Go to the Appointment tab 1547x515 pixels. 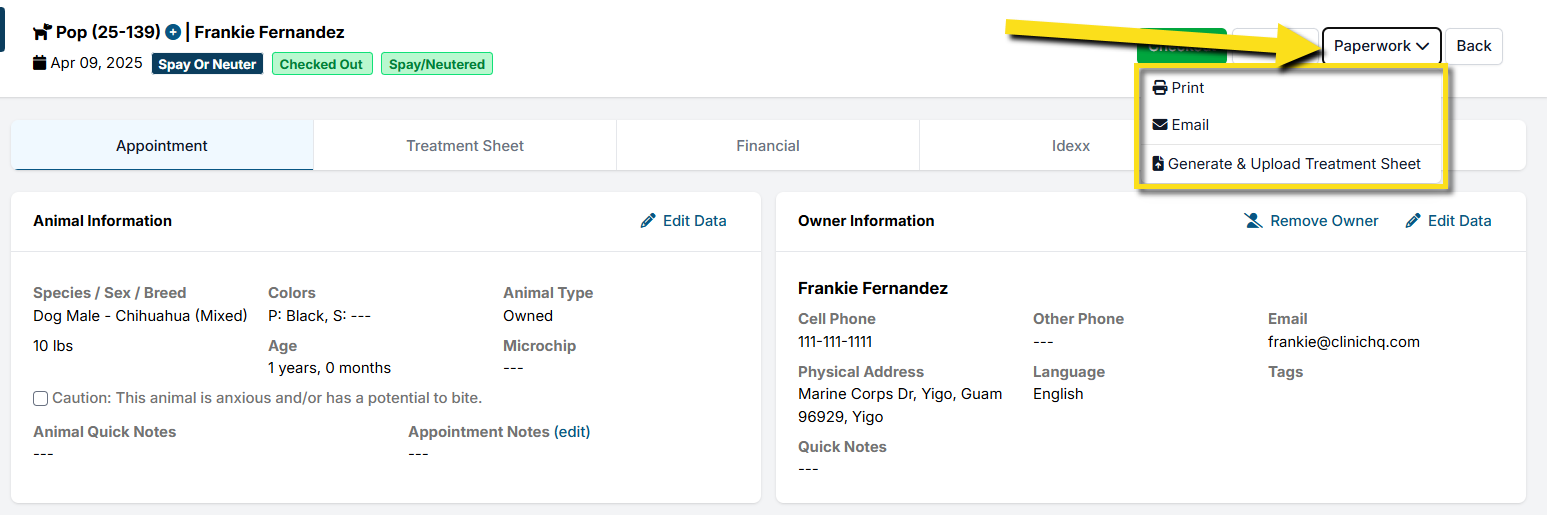pos(162,146)
